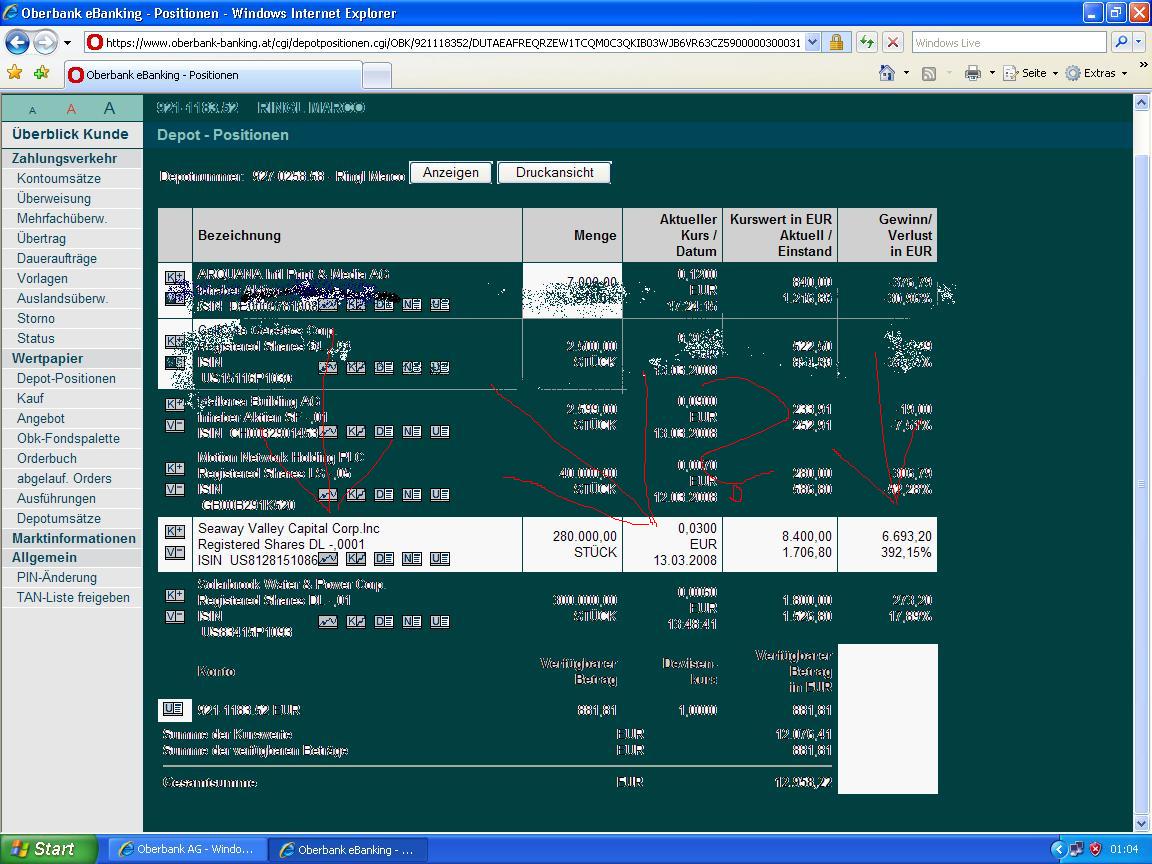Open TAN-Liste freigeben link
The height and width of the screenshot is (864, 1152).
pos(73,598)
